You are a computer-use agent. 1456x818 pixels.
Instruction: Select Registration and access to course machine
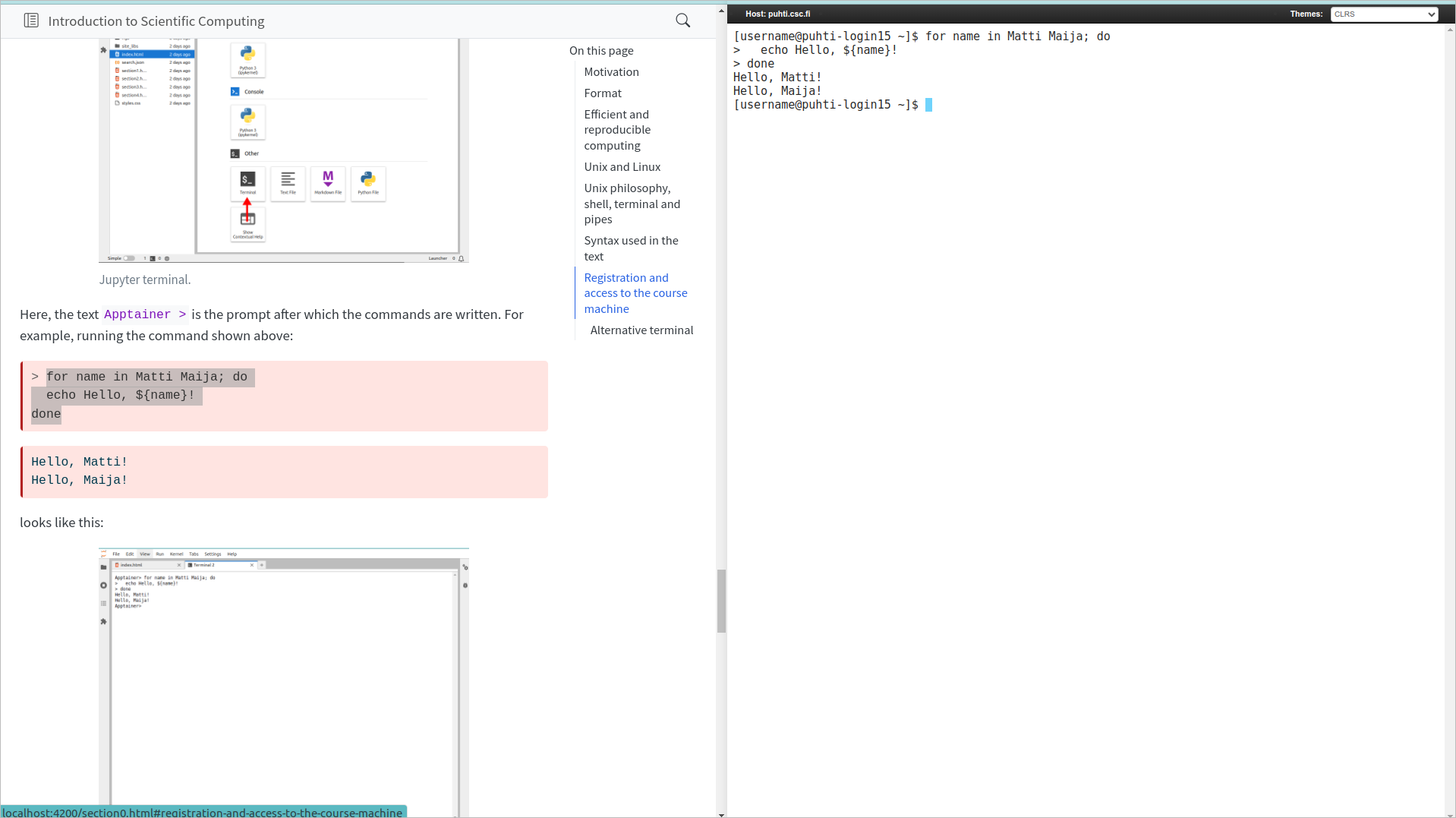[635, 293]
